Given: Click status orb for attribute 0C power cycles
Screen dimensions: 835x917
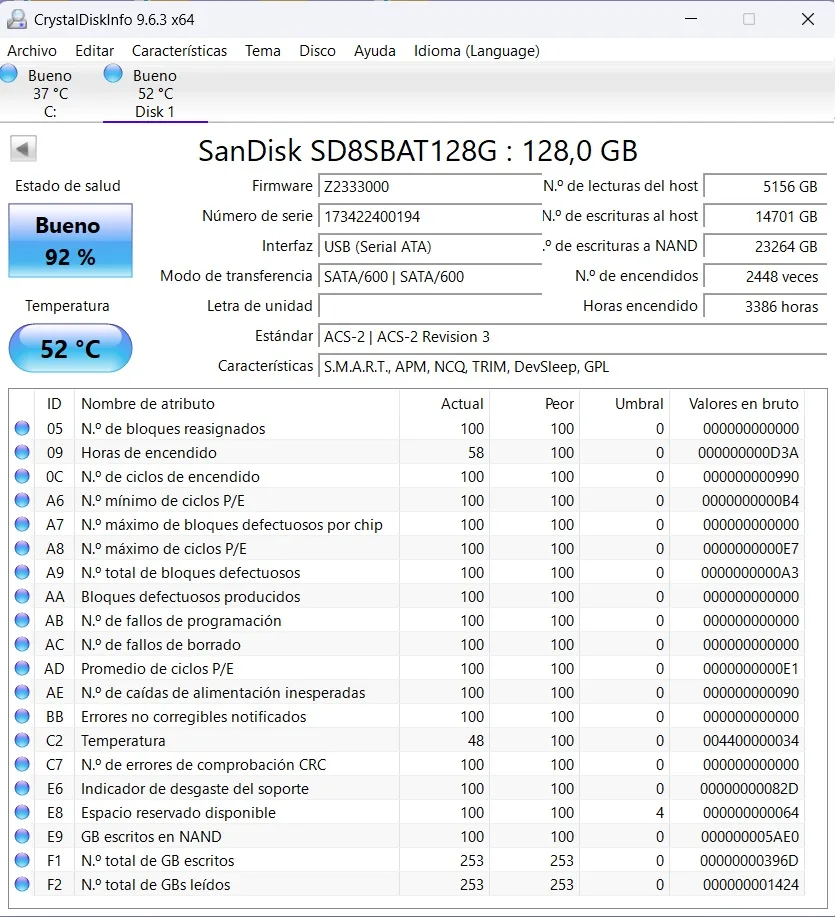Looking at the screenshot, I should click(x=22, y=476).
